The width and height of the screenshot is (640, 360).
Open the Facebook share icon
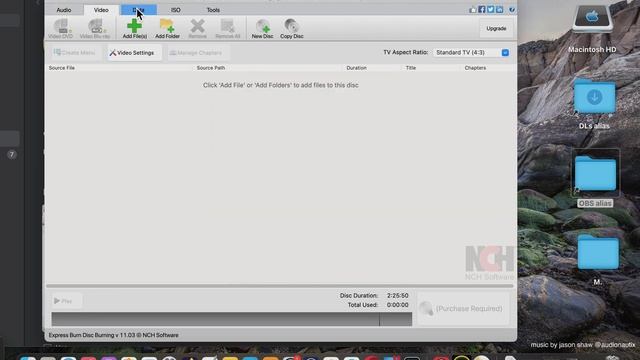482,9
